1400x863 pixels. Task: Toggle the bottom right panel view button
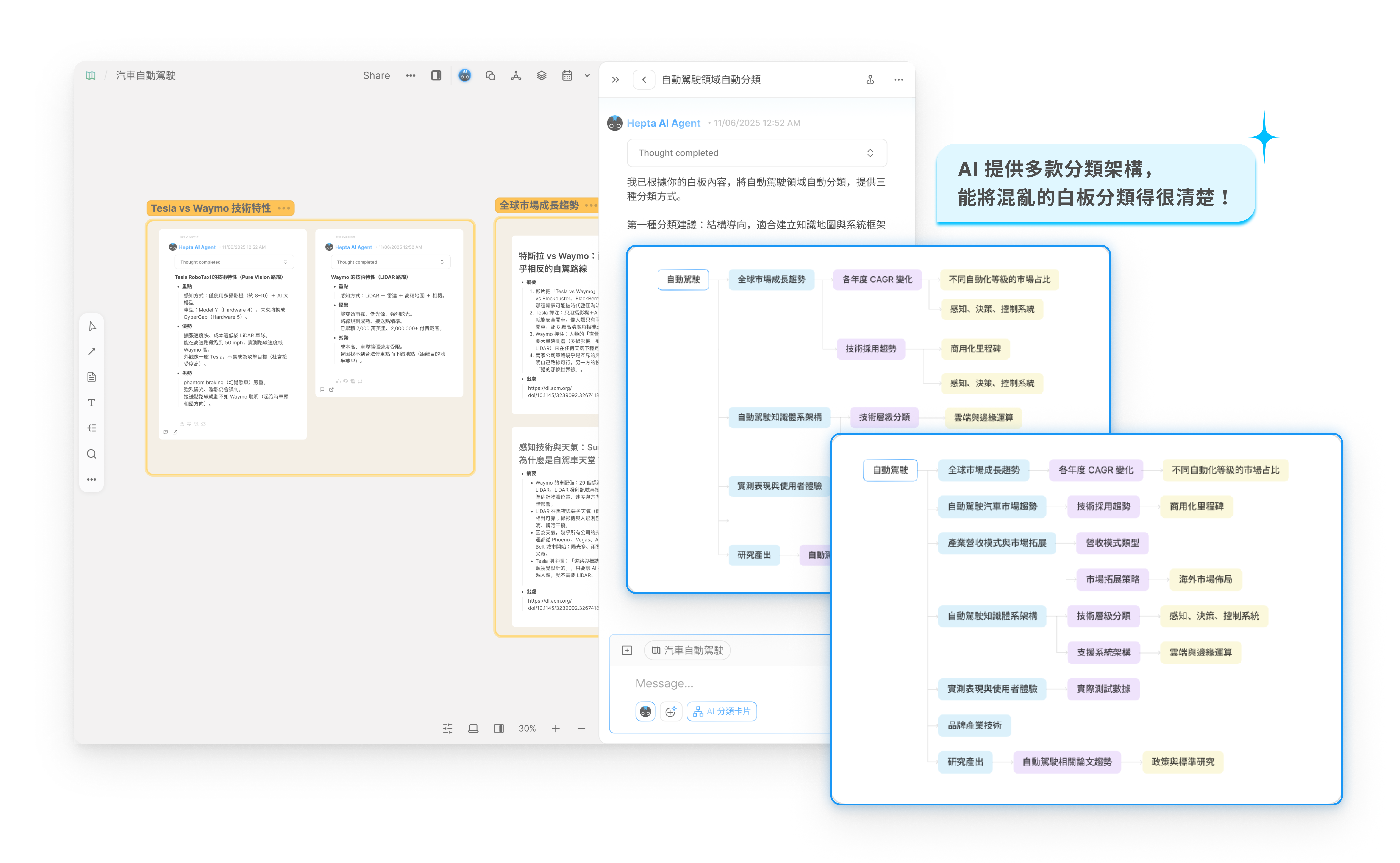(x=499, y=728)
